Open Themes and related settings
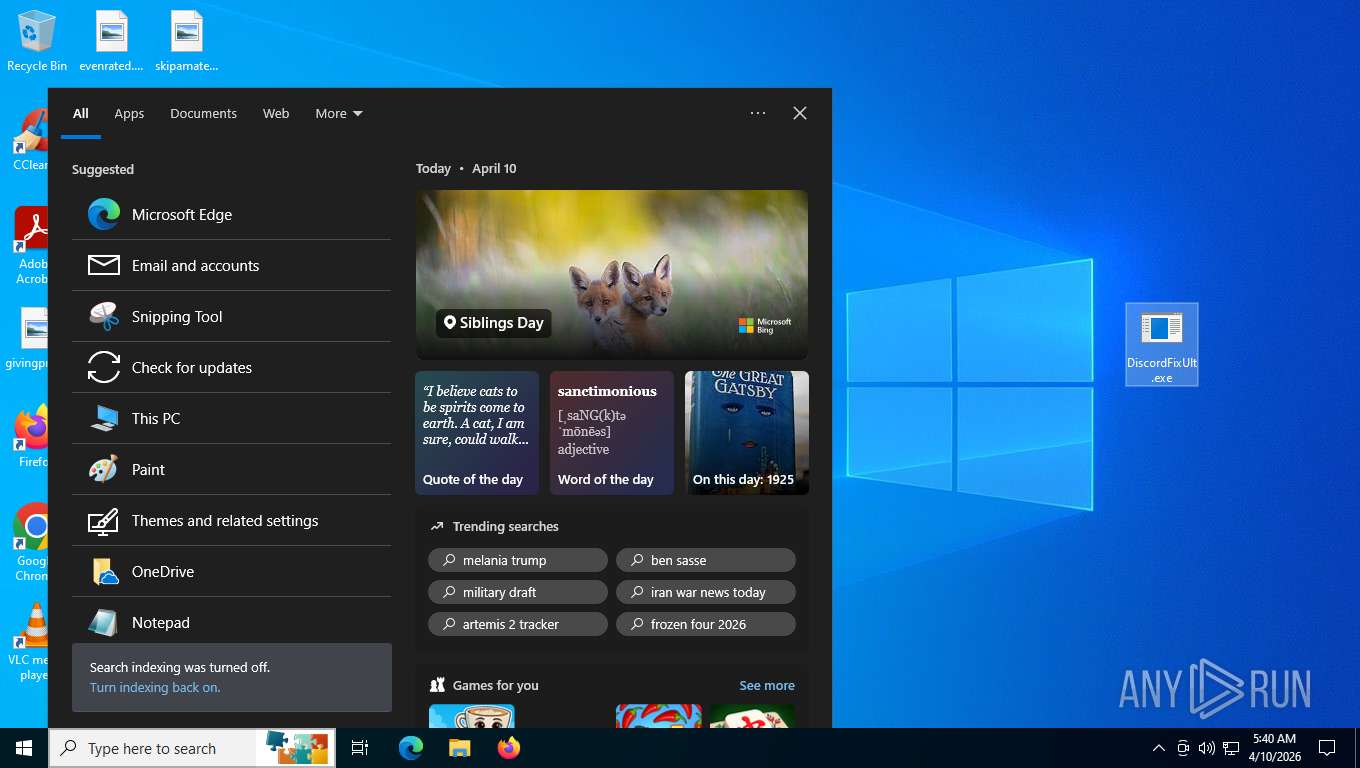This screenshot has width=1360, height=768. 231,520
